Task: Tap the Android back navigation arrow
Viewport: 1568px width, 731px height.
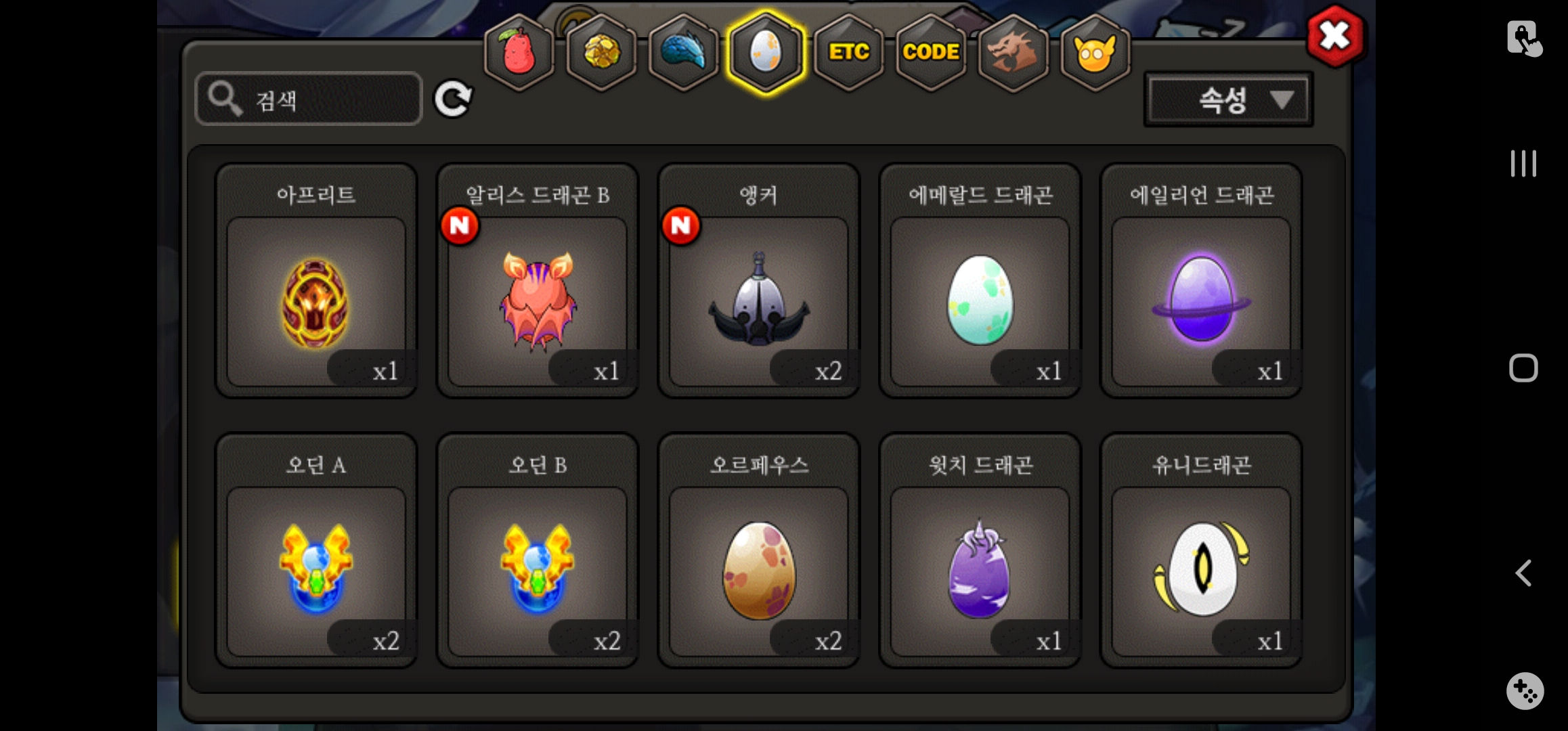Action: point(1523,573)
